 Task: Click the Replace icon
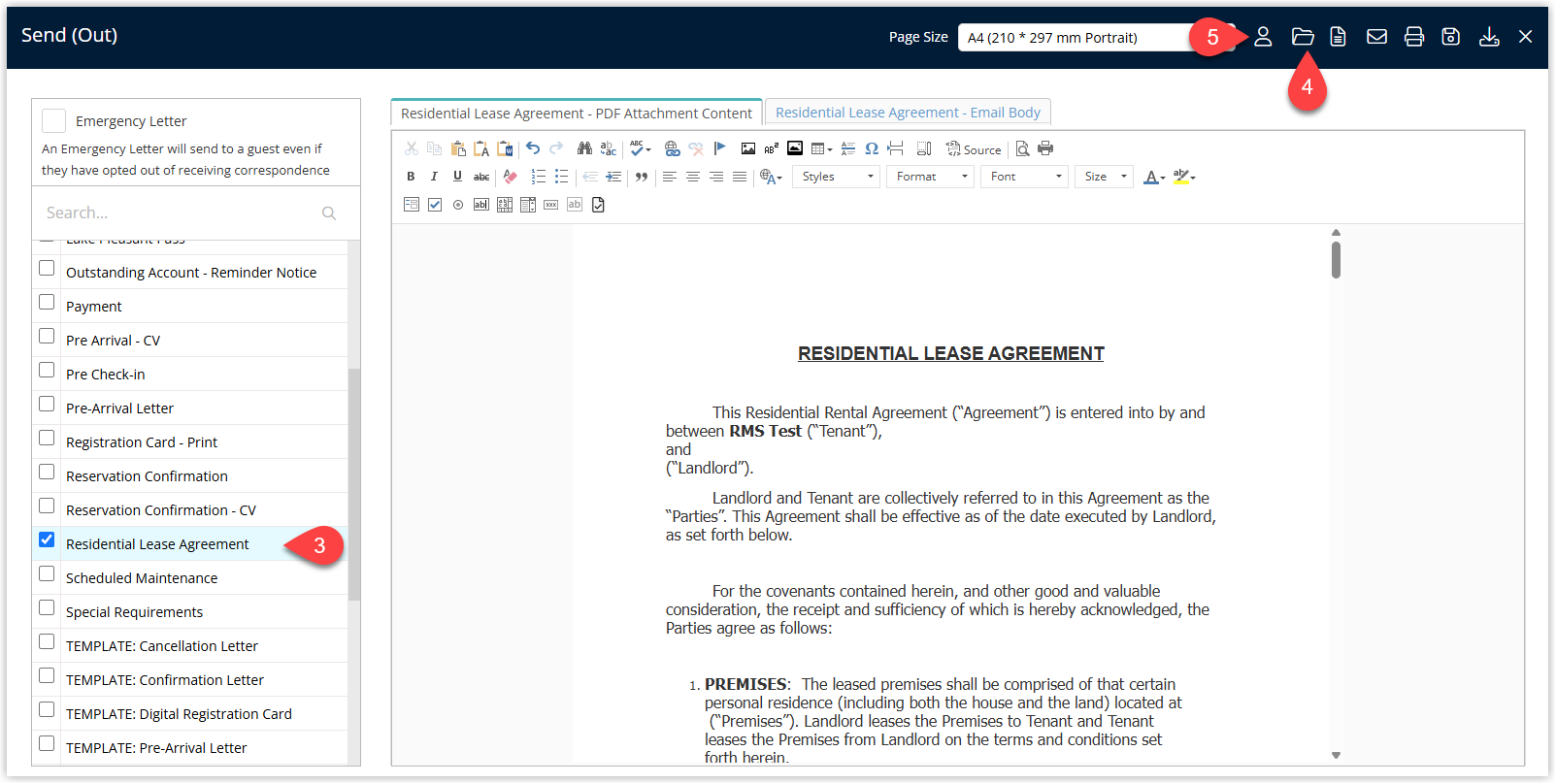pos(609,148)
